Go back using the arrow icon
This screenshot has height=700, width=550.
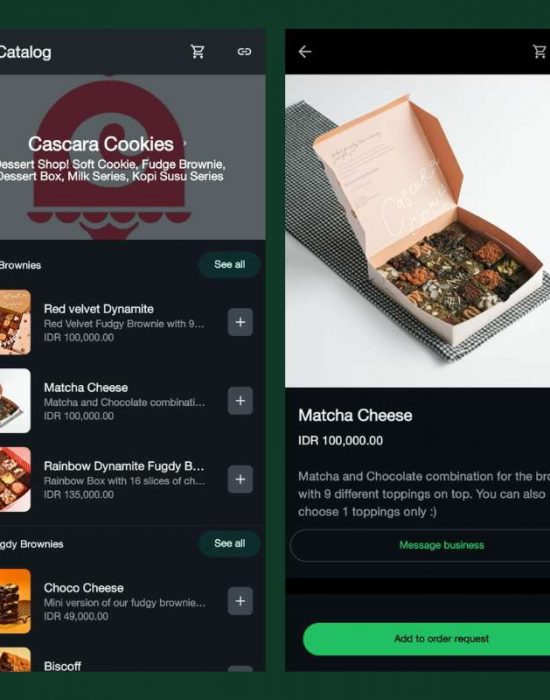pos(305,52)
